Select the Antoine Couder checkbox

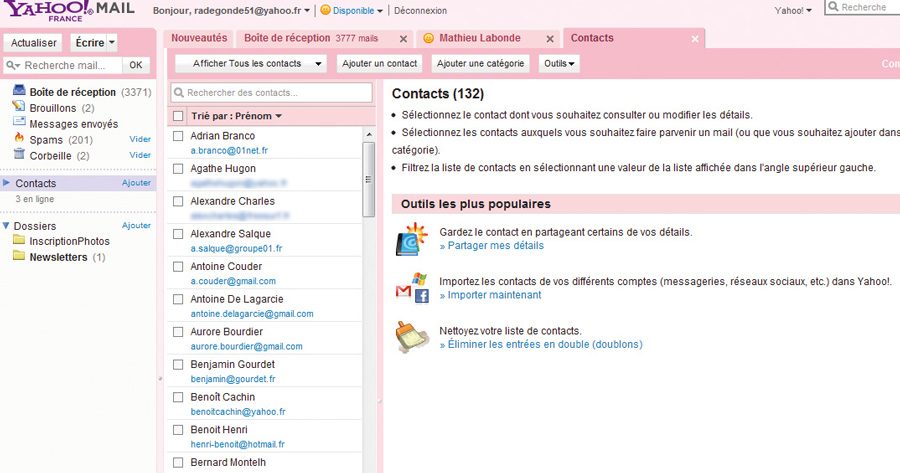[x=179, y=267]
